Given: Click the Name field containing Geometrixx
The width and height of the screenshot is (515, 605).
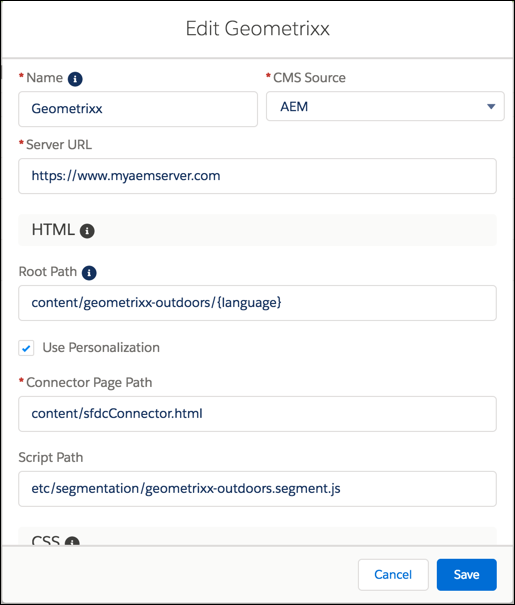Looking at the screenshot, I should point(138,109).
